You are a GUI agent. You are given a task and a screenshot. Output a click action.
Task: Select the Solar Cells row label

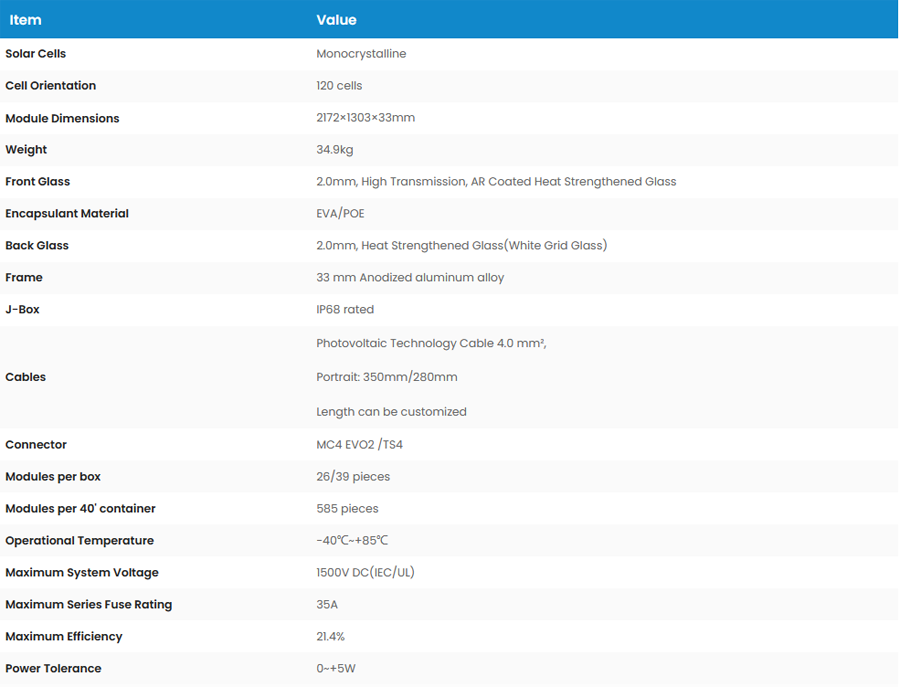click(x=36, y=54)
